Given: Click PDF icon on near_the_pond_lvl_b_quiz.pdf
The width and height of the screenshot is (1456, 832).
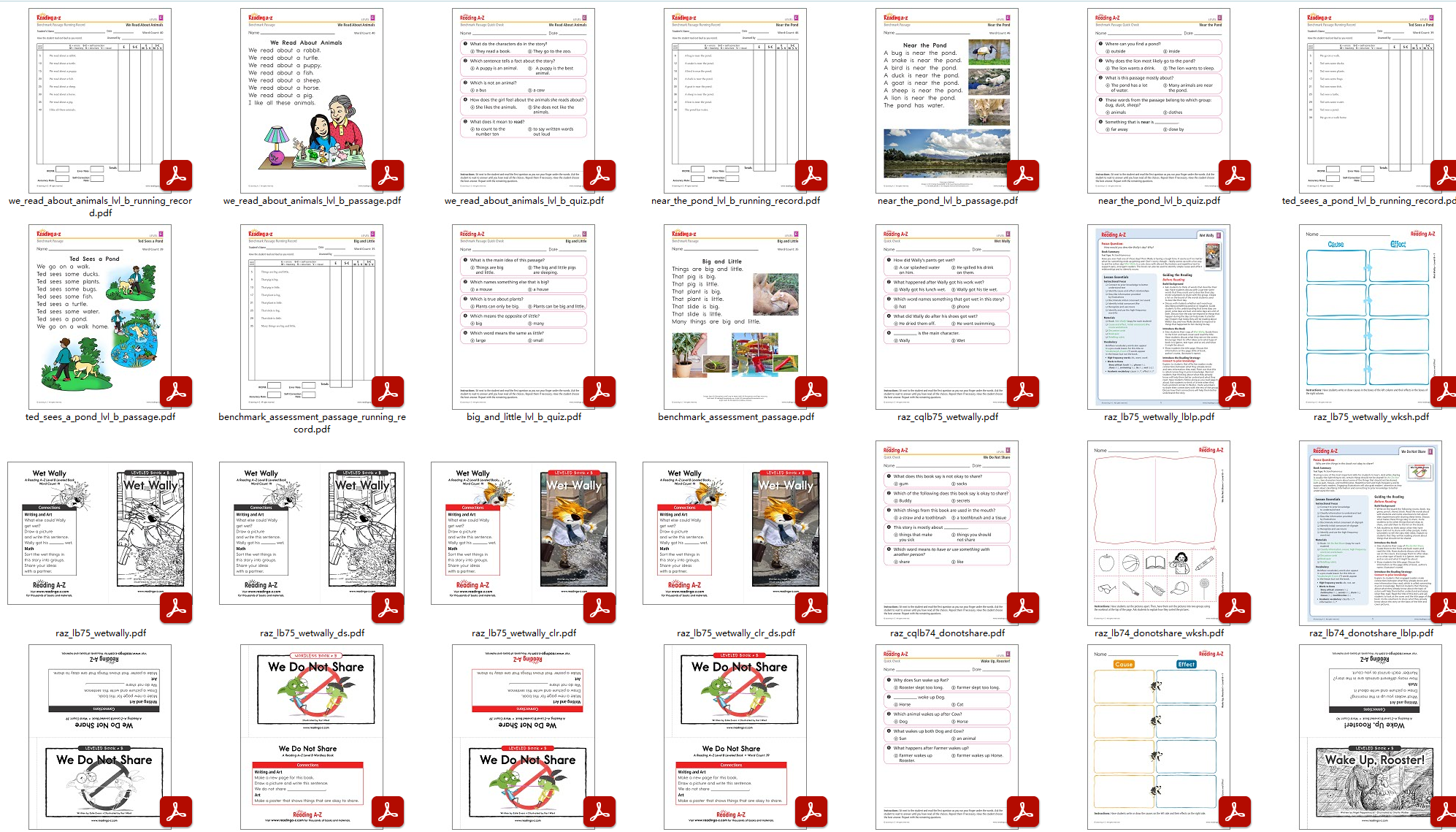Looking at the screenshot, I should [1235, 176].
